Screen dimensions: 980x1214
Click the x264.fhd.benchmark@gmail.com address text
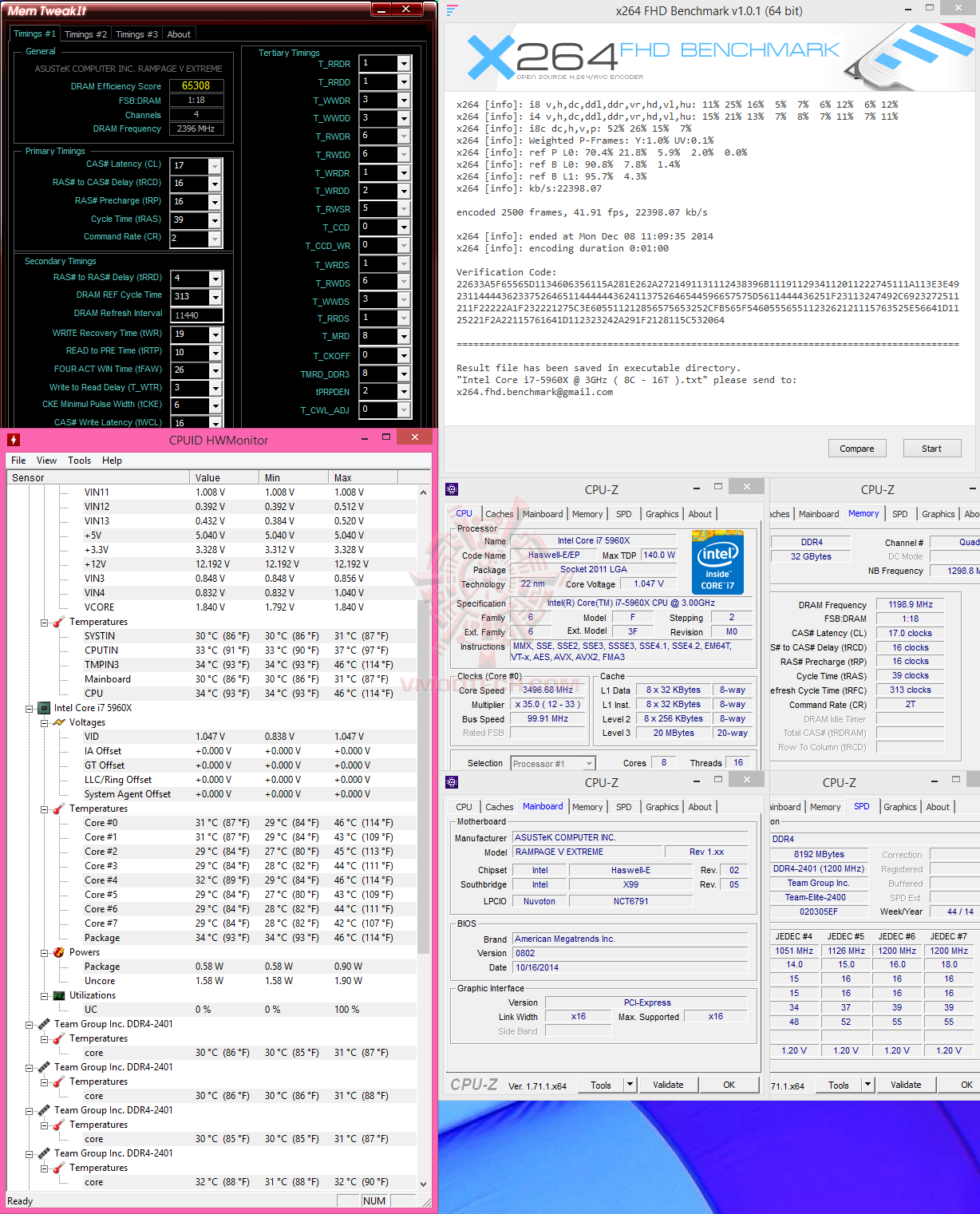[535, 392]
